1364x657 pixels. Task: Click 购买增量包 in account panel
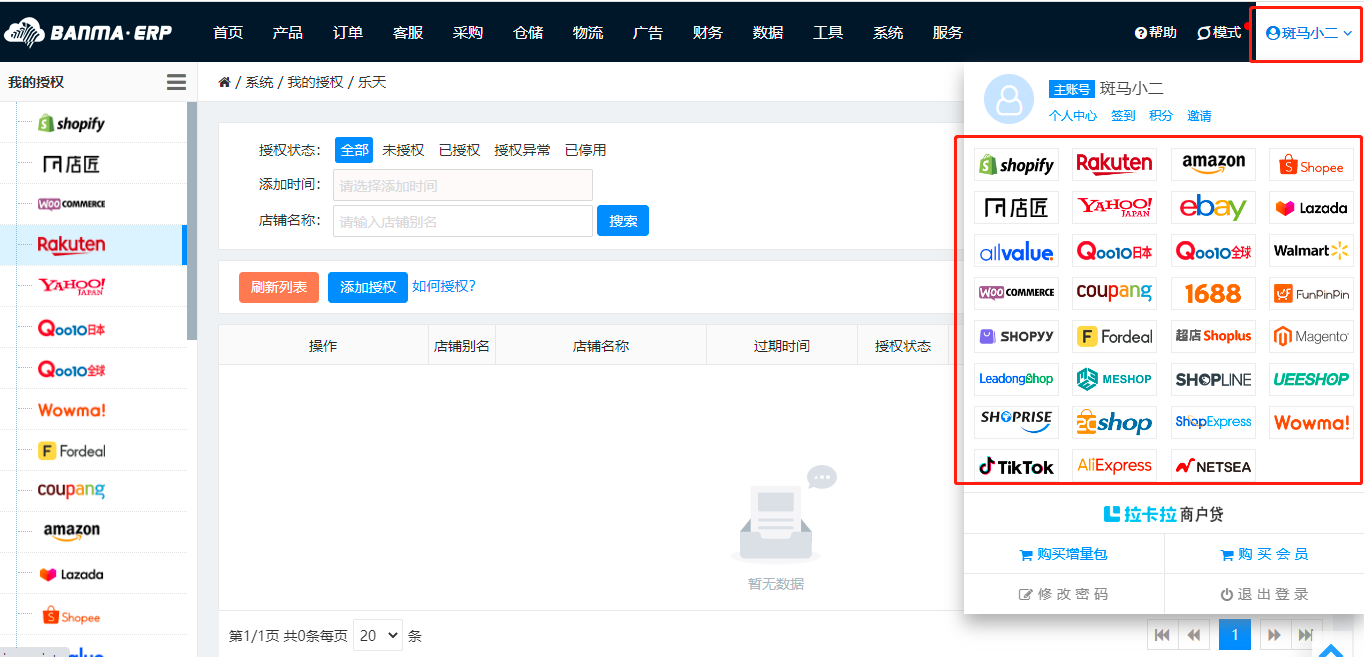click(1064, 554)
